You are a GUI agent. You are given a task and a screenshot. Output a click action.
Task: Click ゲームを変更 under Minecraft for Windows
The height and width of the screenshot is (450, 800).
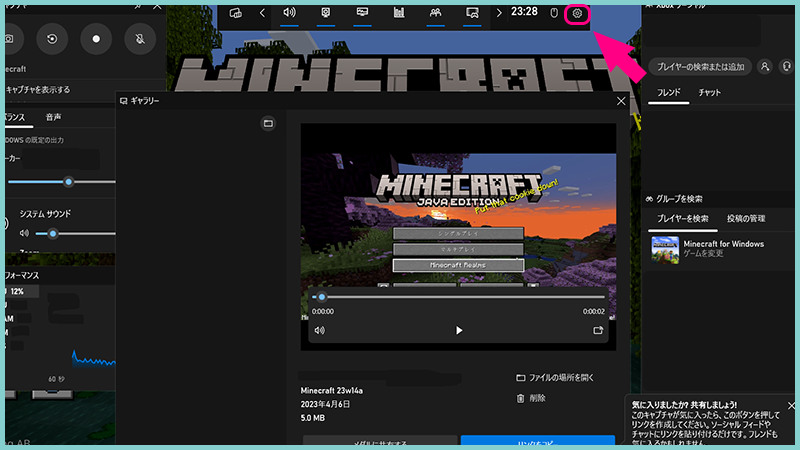pyautogui.click(x=703, y=254)
